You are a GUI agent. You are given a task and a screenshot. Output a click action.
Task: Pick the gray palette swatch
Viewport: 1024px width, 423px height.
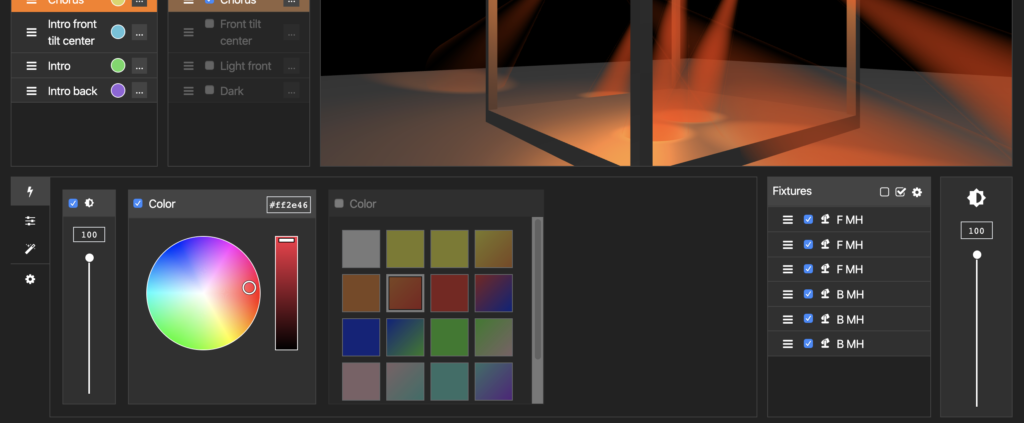point(361,249)
